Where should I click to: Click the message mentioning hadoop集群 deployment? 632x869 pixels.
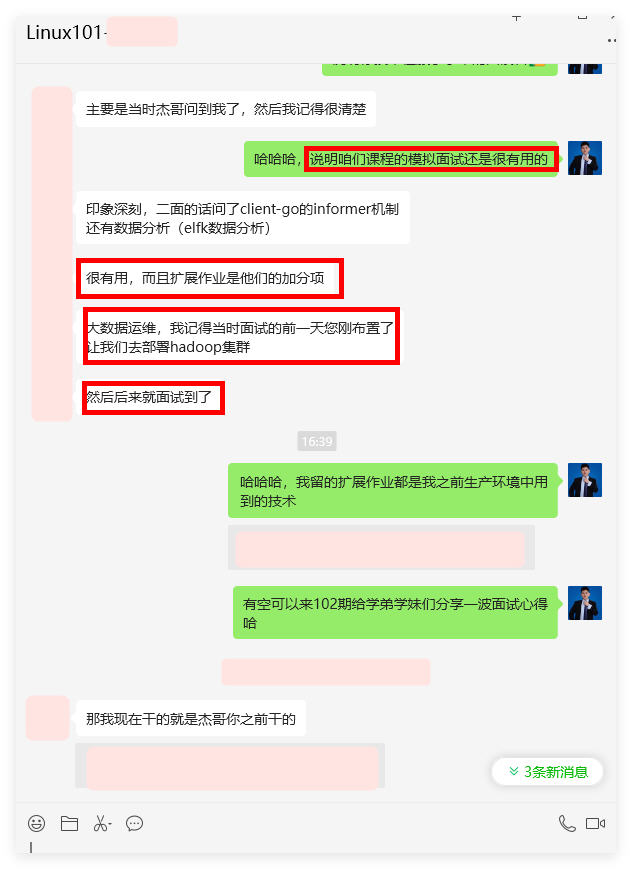pyautogui.click(x=238, y=337)
